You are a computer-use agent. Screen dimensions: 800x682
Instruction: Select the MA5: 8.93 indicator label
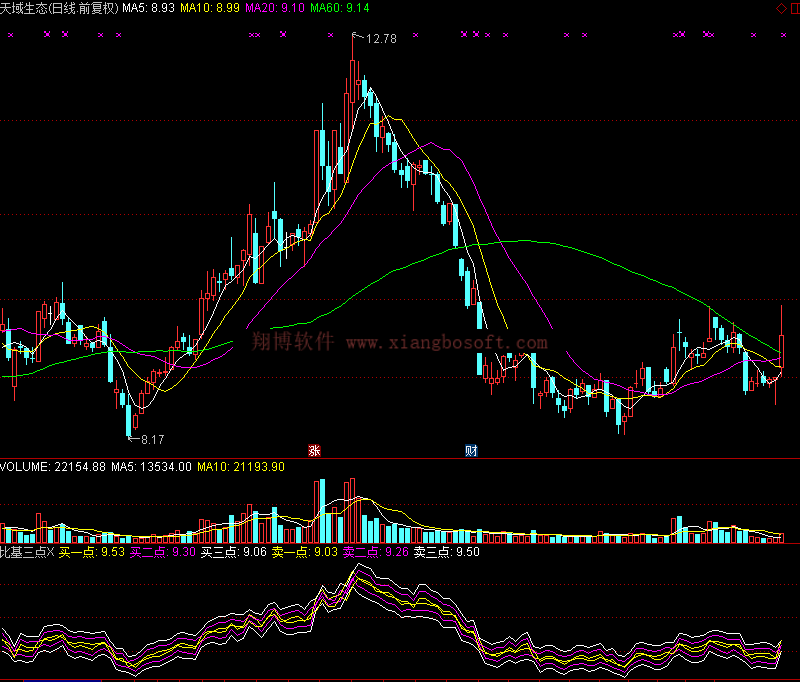(x=148, y=8)
